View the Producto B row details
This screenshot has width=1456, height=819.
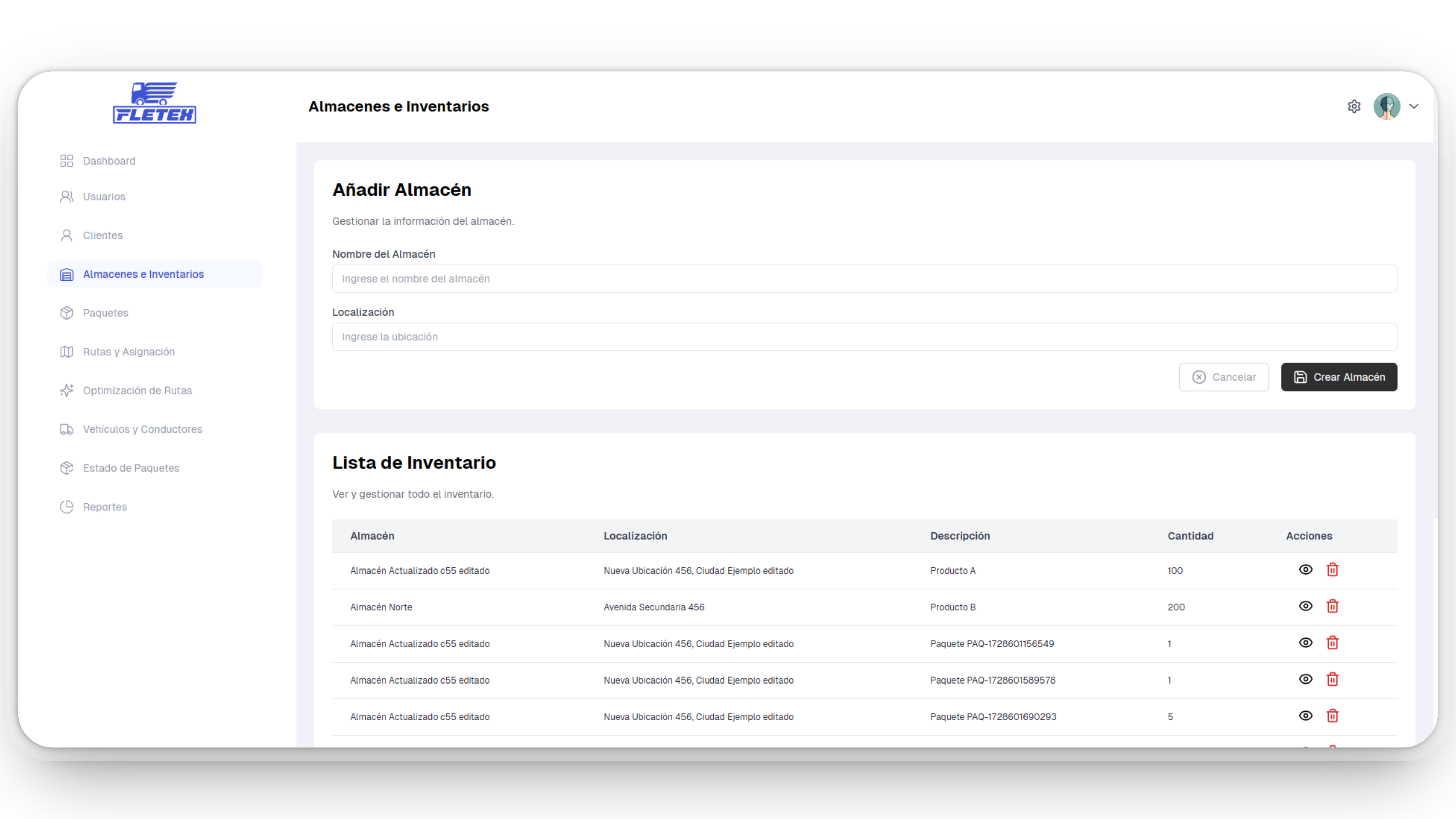point(1305,606)
